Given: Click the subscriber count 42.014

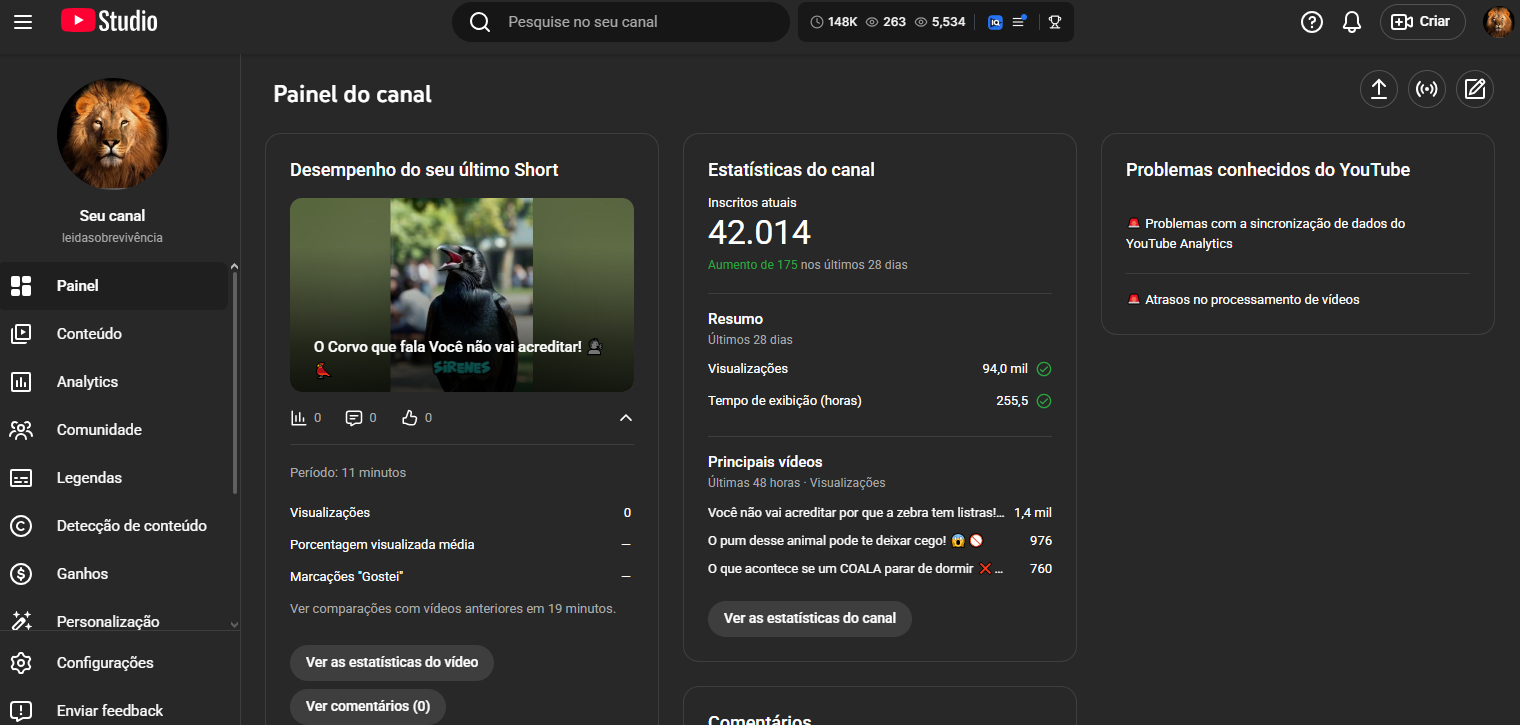Looking at the screenshot, I should [759, 233].
